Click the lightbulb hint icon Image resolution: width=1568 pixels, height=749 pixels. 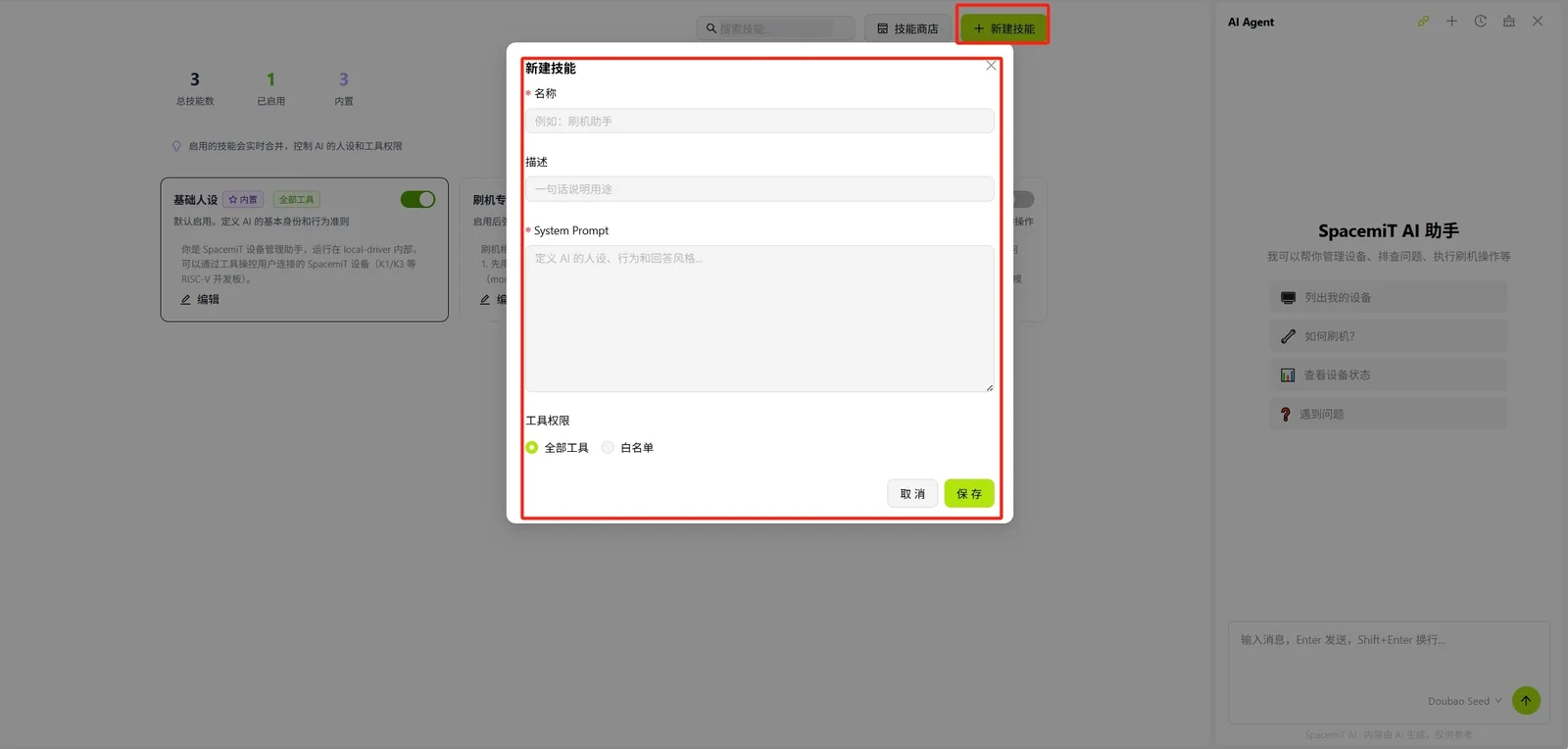click(176, 146)
